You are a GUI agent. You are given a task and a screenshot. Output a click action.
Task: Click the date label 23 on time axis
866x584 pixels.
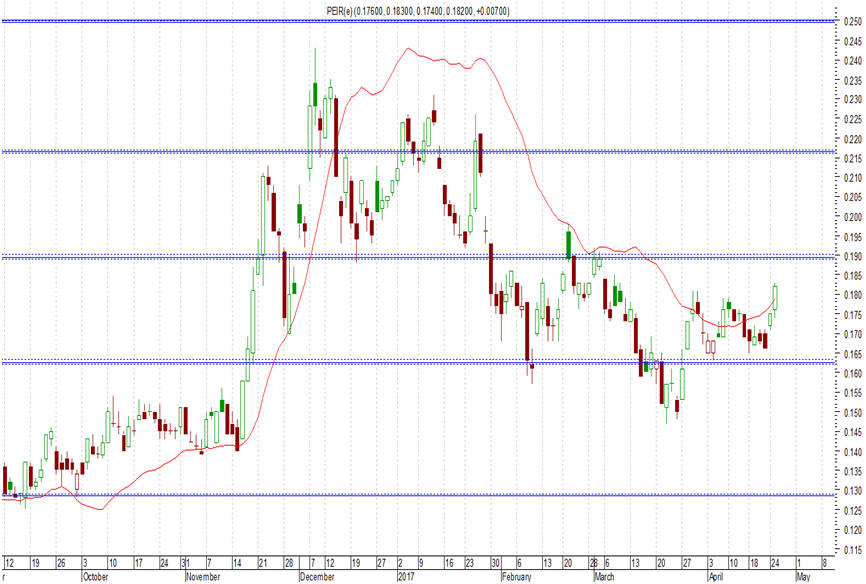[x=469, y=563]
